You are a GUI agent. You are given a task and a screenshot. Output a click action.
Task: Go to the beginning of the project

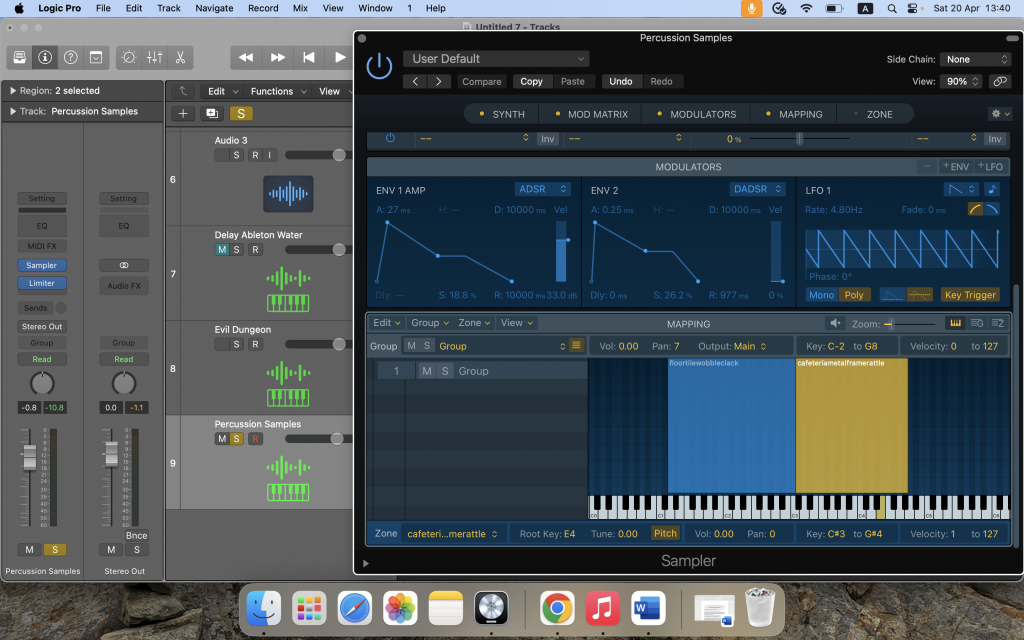(309, 57)
